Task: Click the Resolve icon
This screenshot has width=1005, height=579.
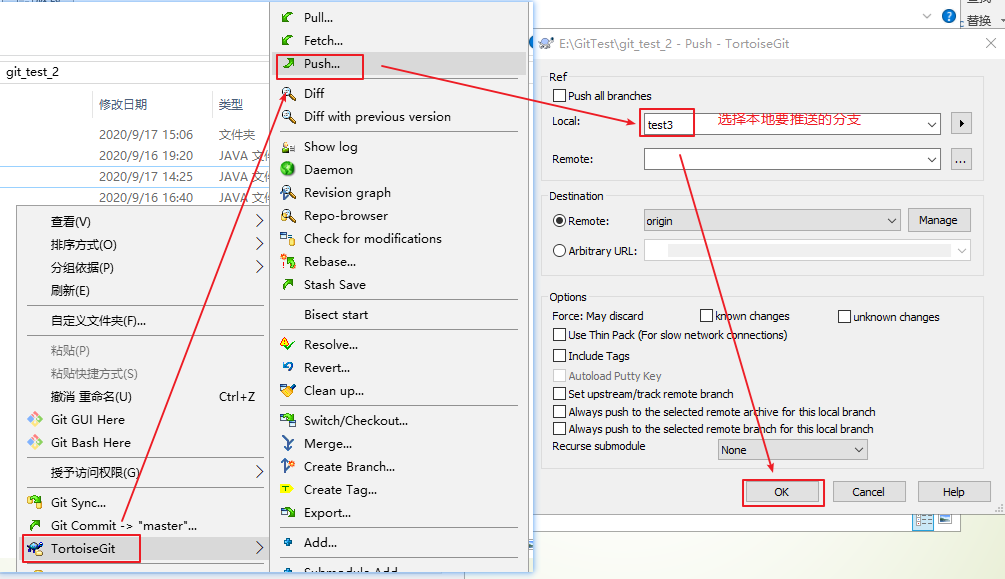Action: 288,344
